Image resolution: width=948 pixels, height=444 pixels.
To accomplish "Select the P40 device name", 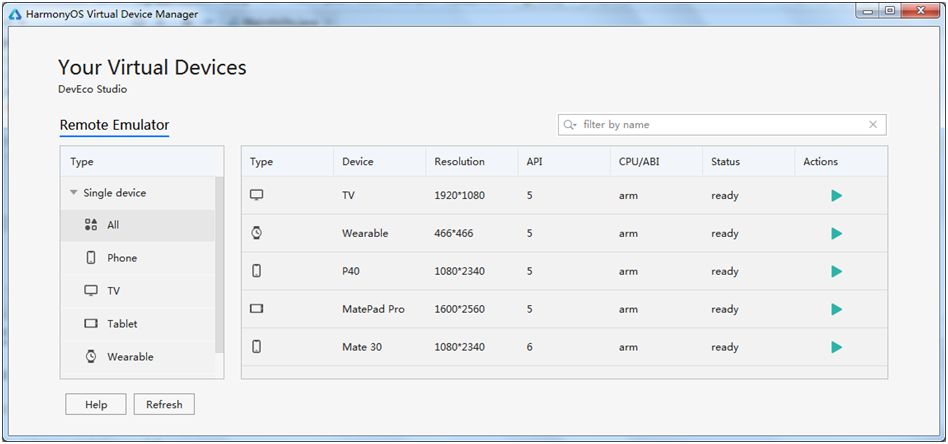I will point(351,272).
